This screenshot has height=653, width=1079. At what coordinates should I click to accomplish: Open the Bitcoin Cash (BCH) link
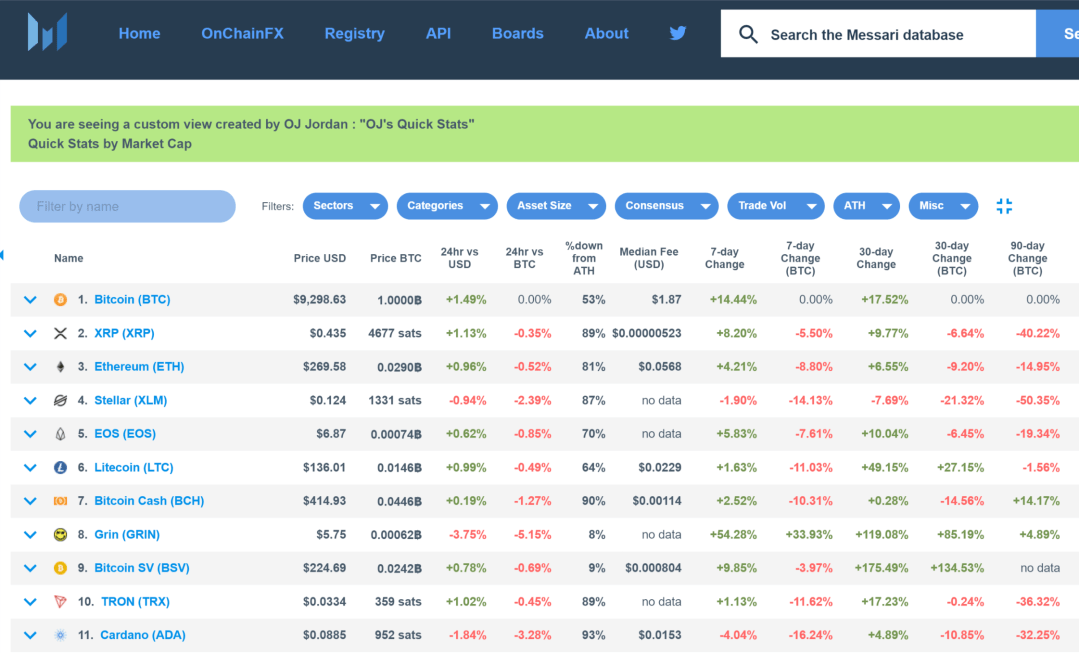[148, 501]
